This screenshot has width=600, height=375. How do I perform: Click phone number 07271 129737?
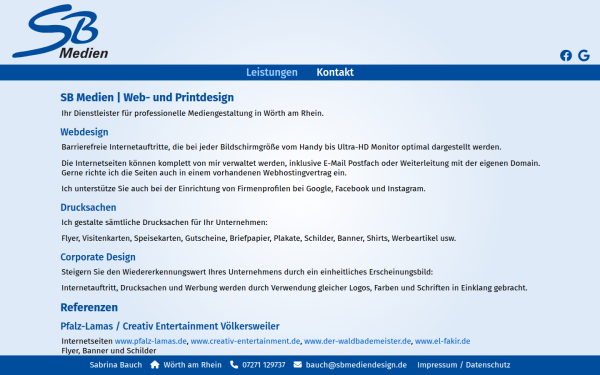click(264, 365)
